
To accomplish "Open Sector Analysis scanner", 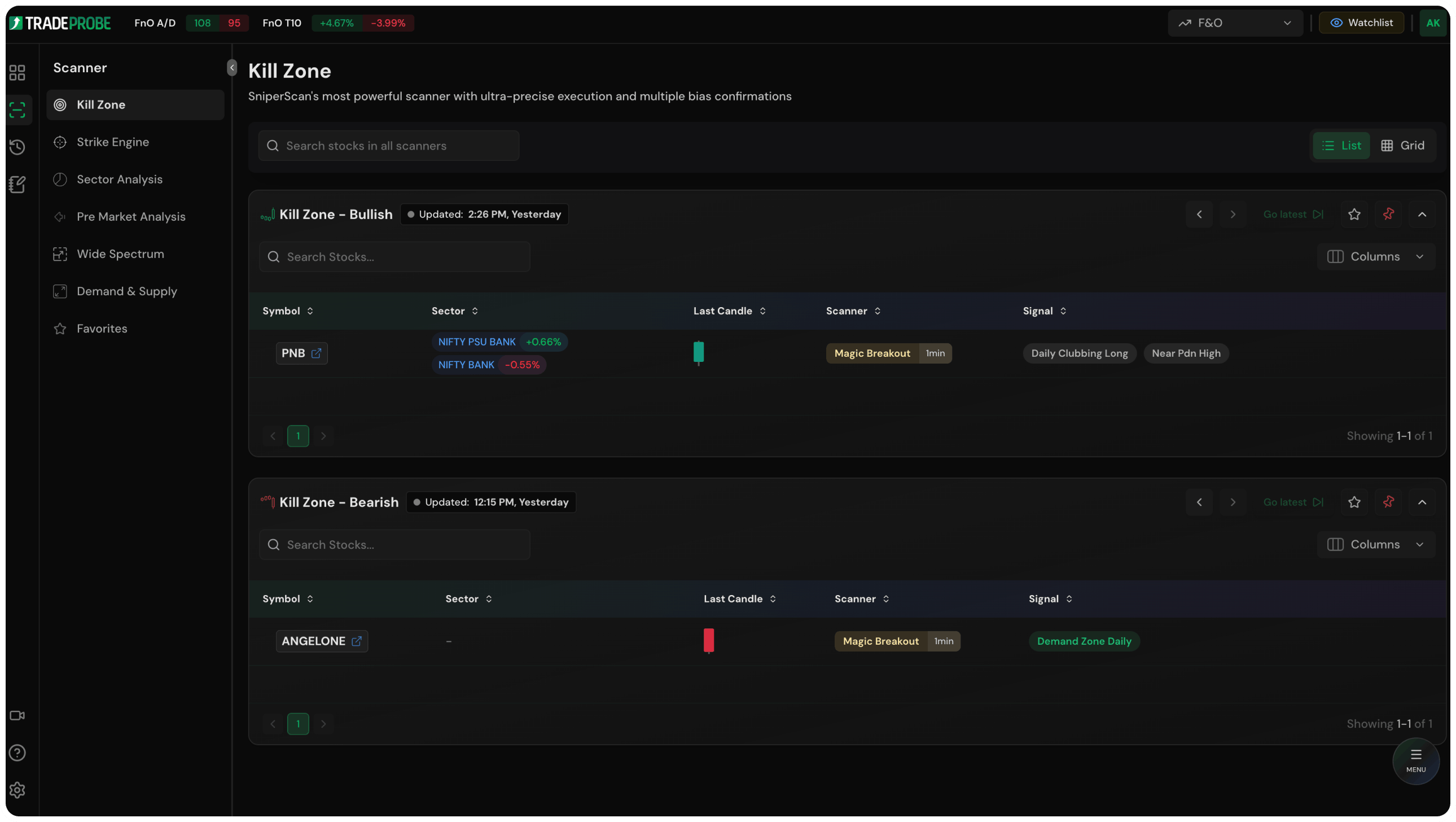I will tap(135, 179).
